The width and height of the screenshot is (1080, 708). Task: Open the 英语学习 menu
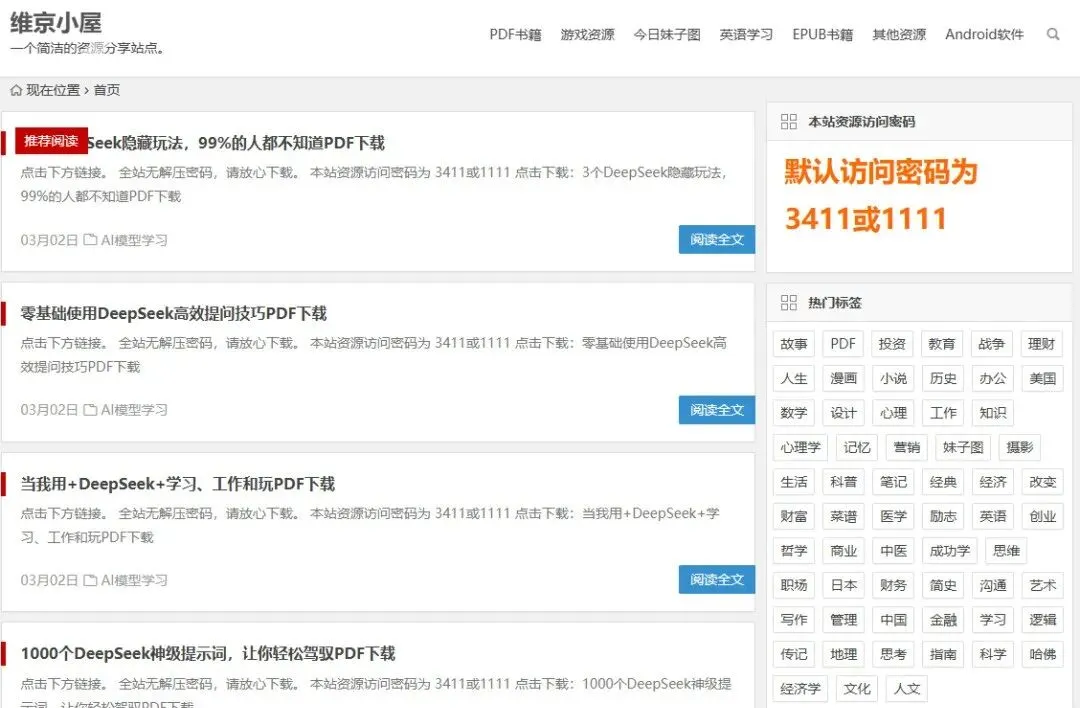click(746, 34)
